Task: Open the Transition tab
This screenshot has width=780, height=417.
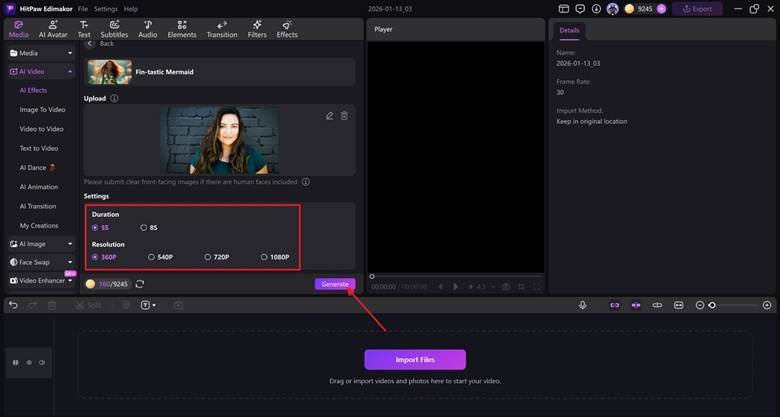Action: point(222,29)
